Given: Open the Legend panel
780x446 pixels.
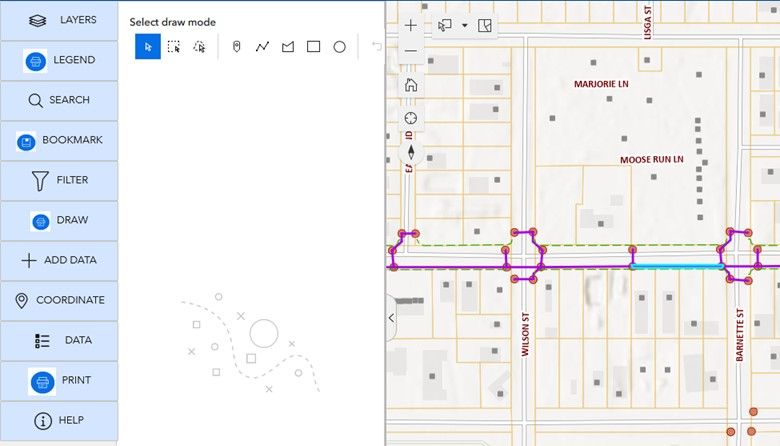Looking at the screenshot, I should coord(59,61).
